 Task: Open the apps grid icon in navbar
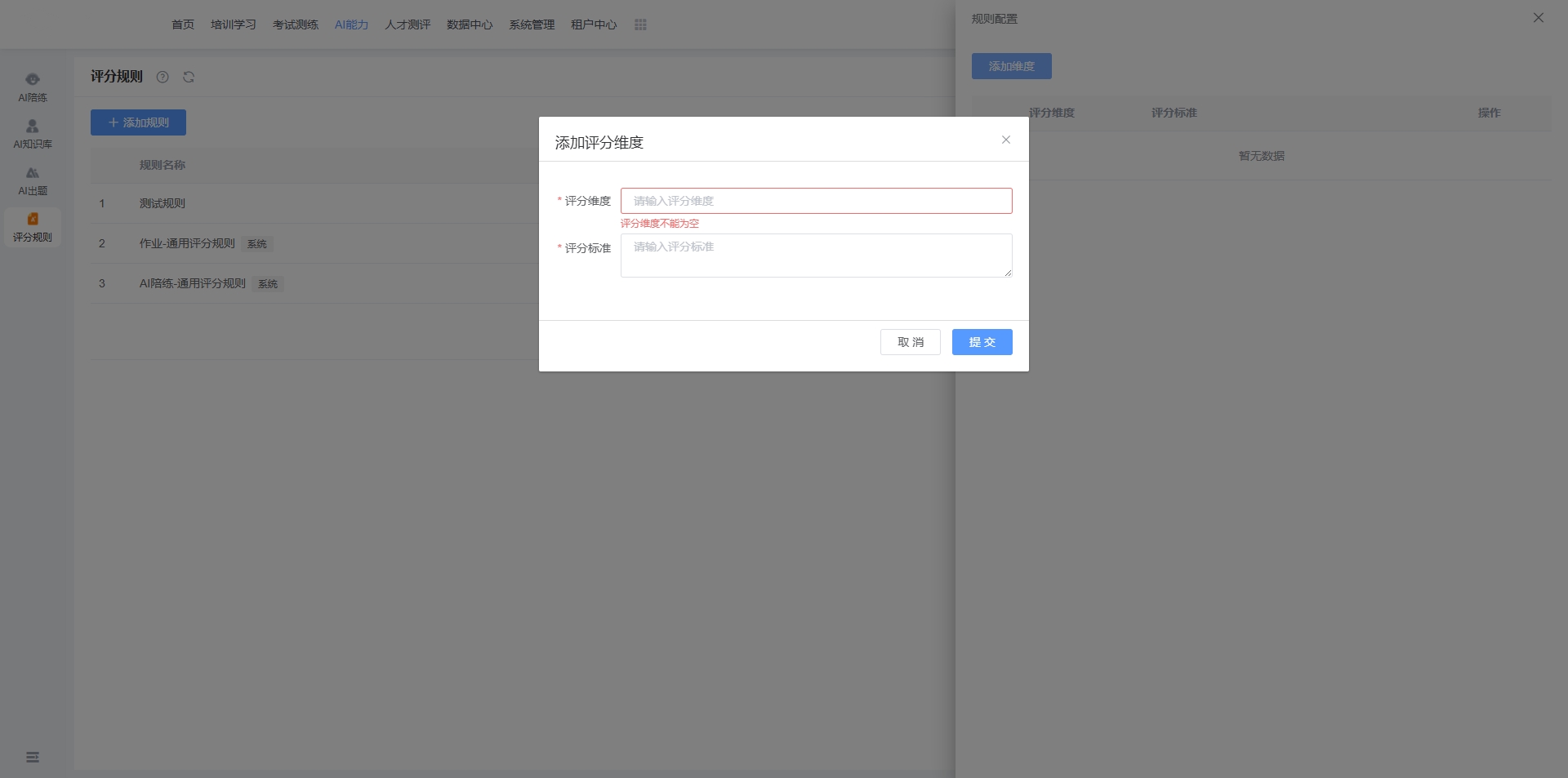click(x=640, y=24)
